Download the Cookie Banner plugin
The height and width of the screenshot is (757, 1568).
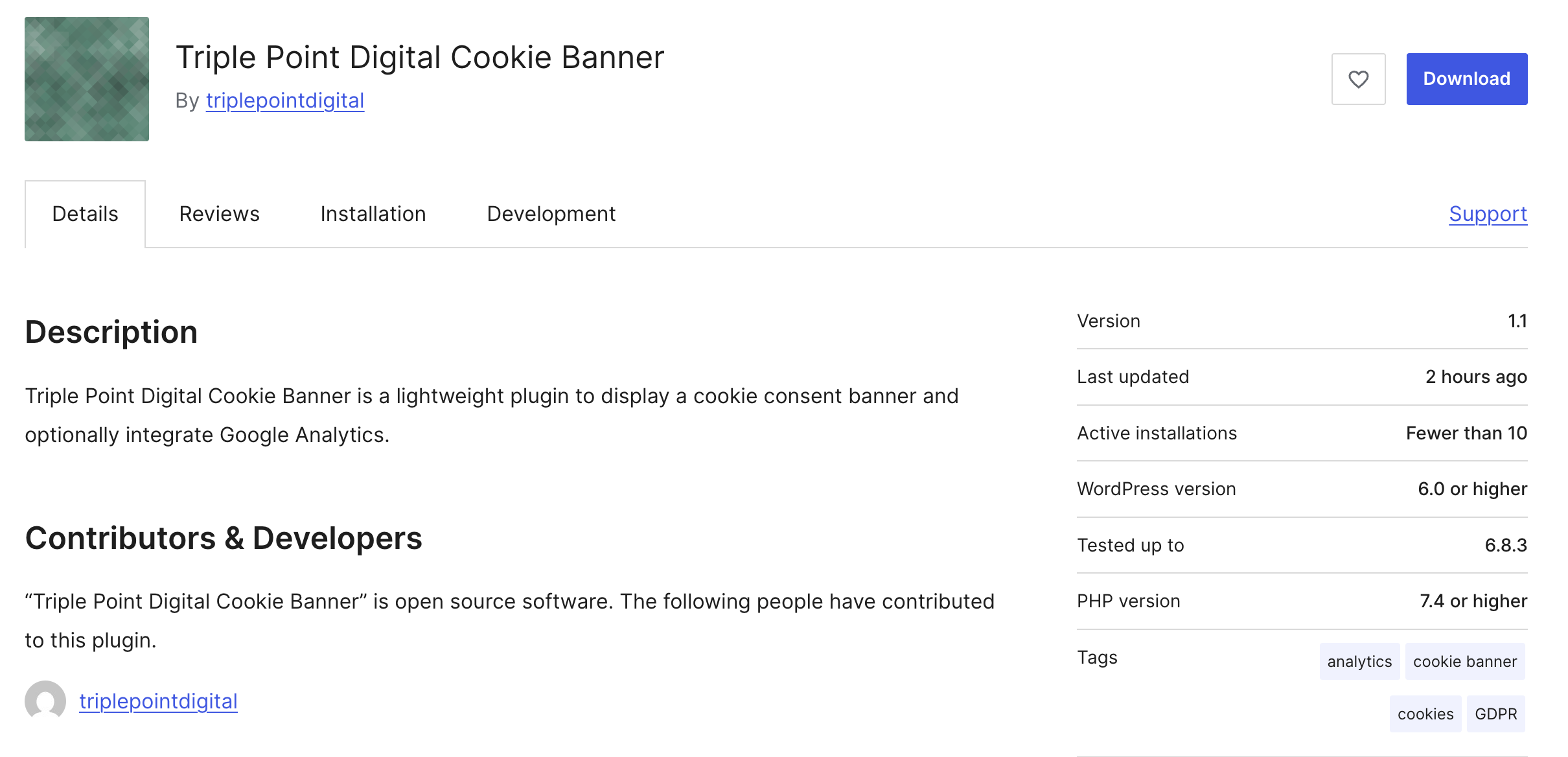(1466, 79)
